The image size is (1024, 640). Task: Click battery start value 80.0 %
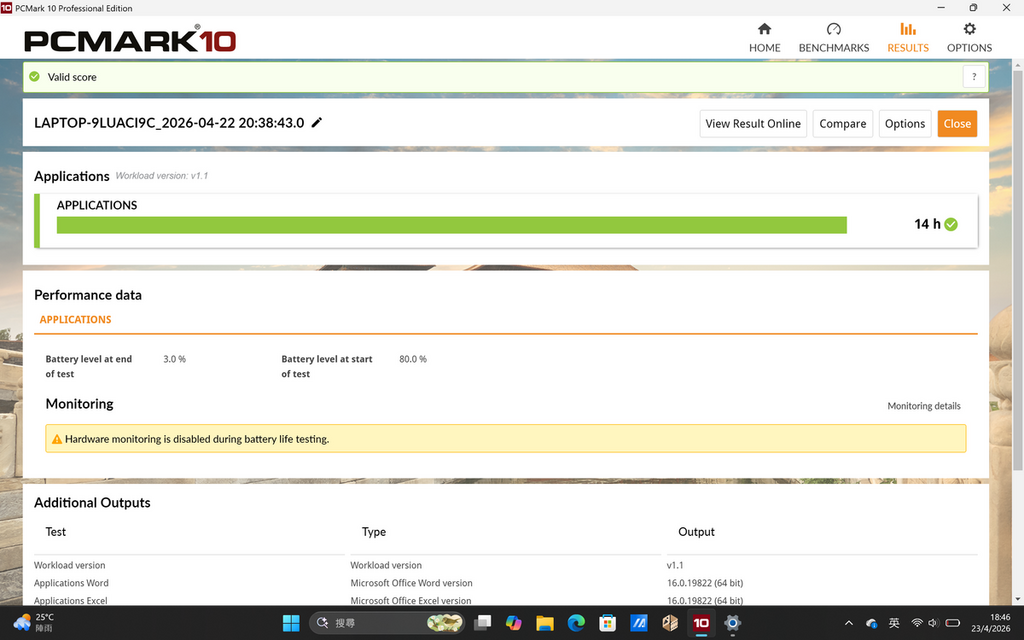pos(413,359)
